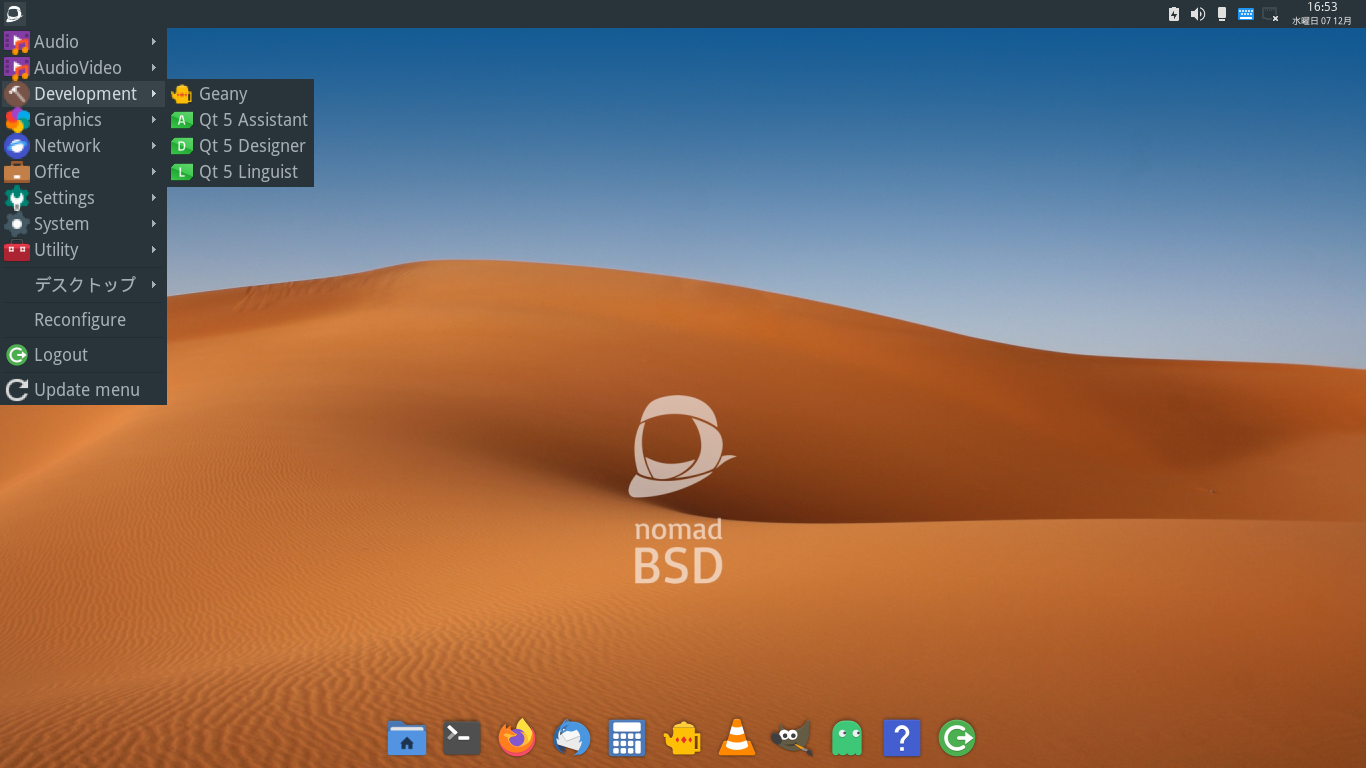The image size is (1366, 768).
Task: Open the file manager from the dock
Action: pyautogui.click(x=407, y=738)
